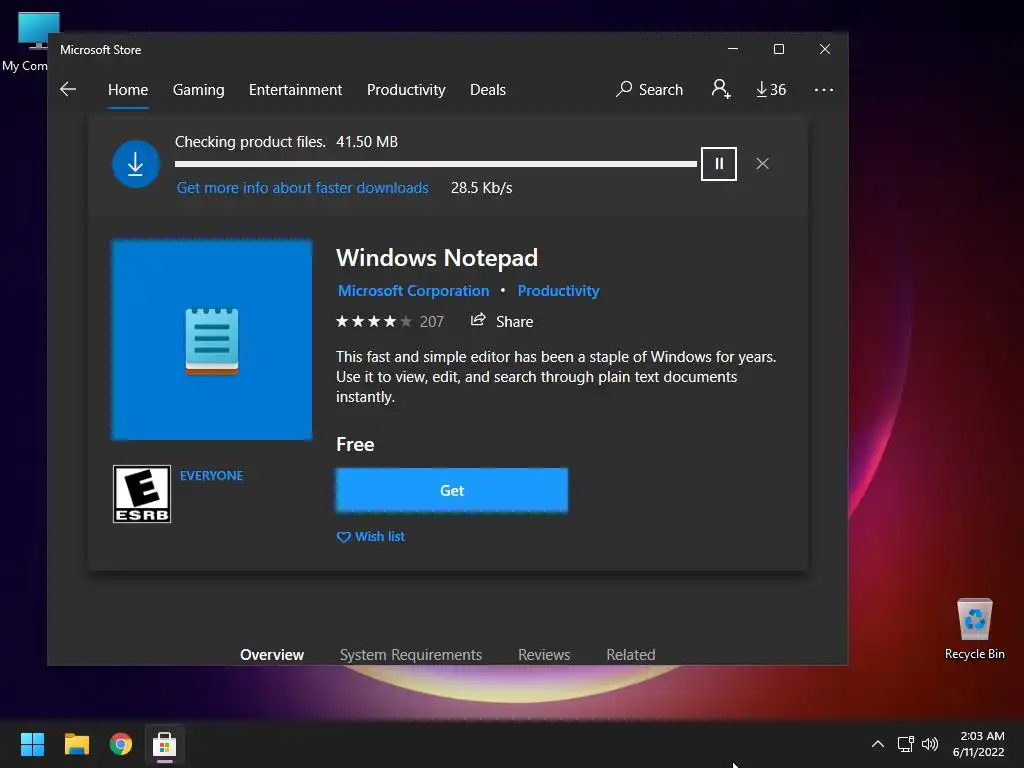Open File Explorer from the taskbar
This screenshot has width=1024, height=768.
click(x=76, y=744)
